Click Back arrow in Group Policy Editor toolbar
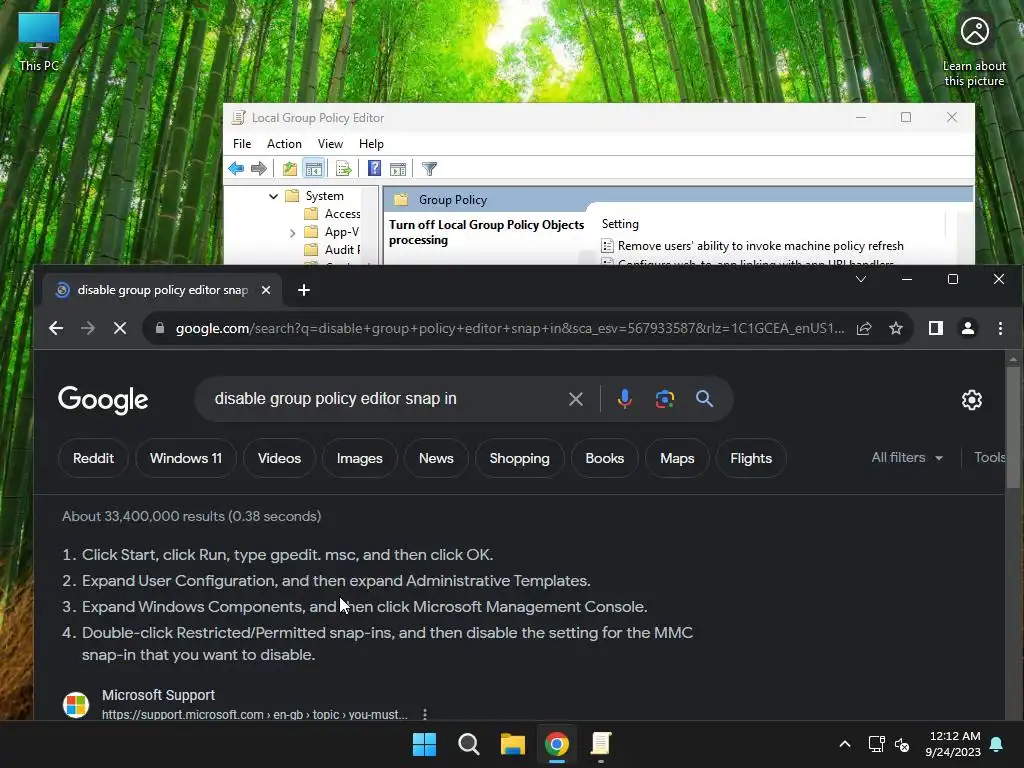 (236, 168)
